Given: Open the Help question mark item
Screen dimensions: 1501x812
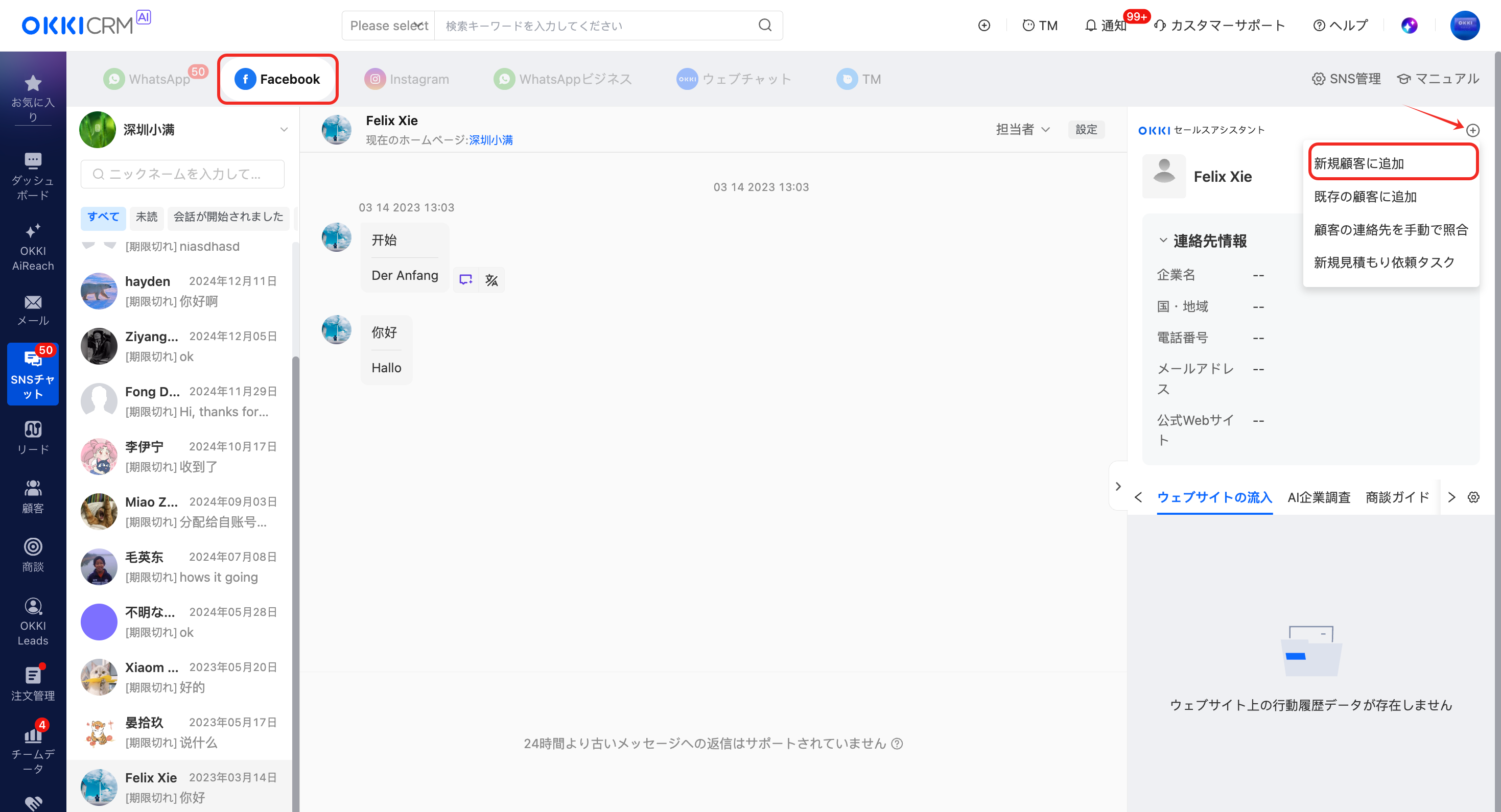Looking at the screenshot, I should tap(1341, 25).
